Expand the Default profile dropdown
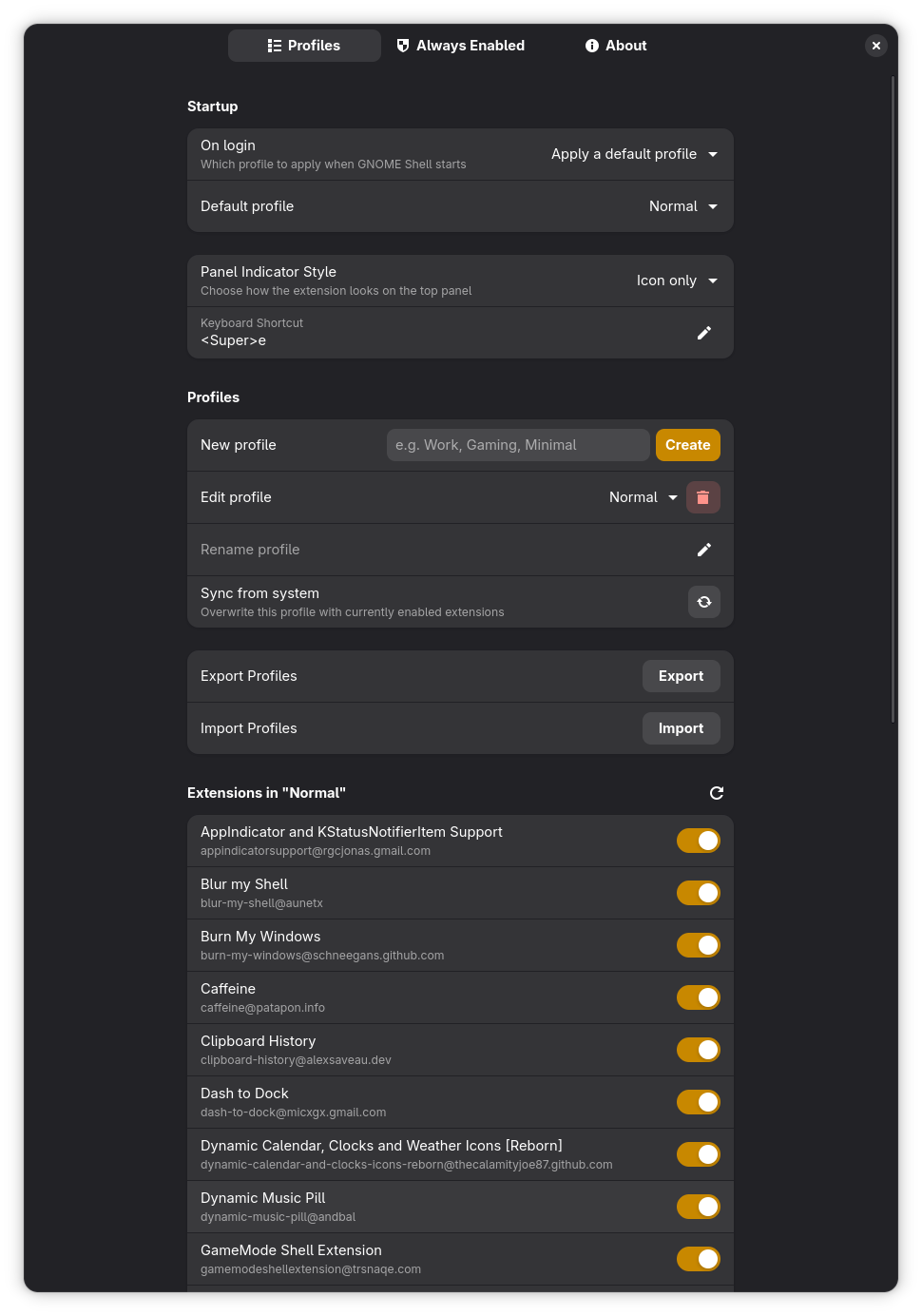Image resolution: width=922 pixels, height=1316 pixels. pyautogui.click(x=682, y=206)
